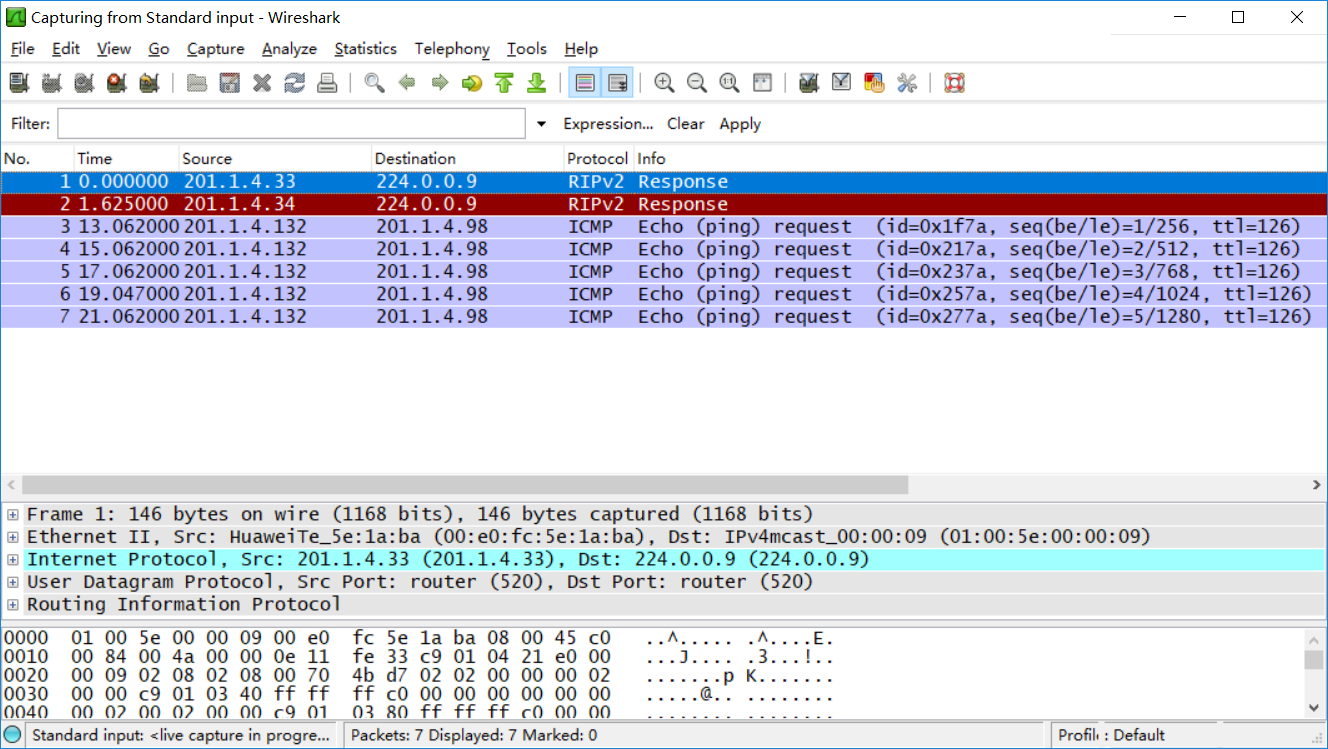Zoom in on packet text
This screenshot has height=749, width=1328.
coord(664,83)
